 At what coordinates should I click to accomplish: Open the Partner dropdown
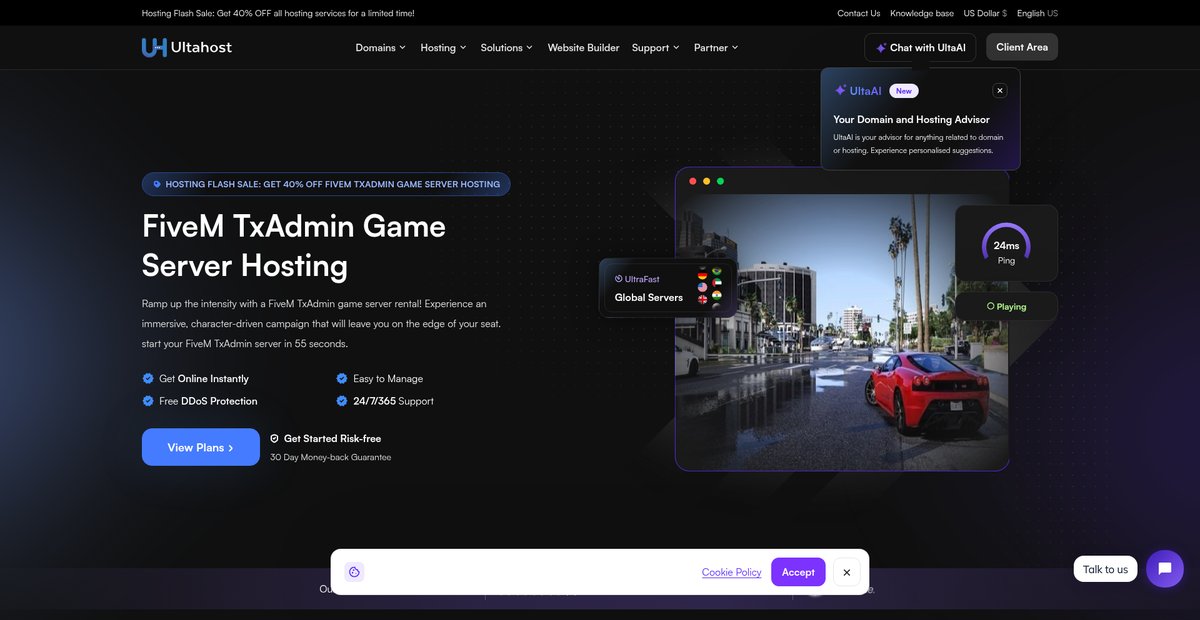coord(716,47)
